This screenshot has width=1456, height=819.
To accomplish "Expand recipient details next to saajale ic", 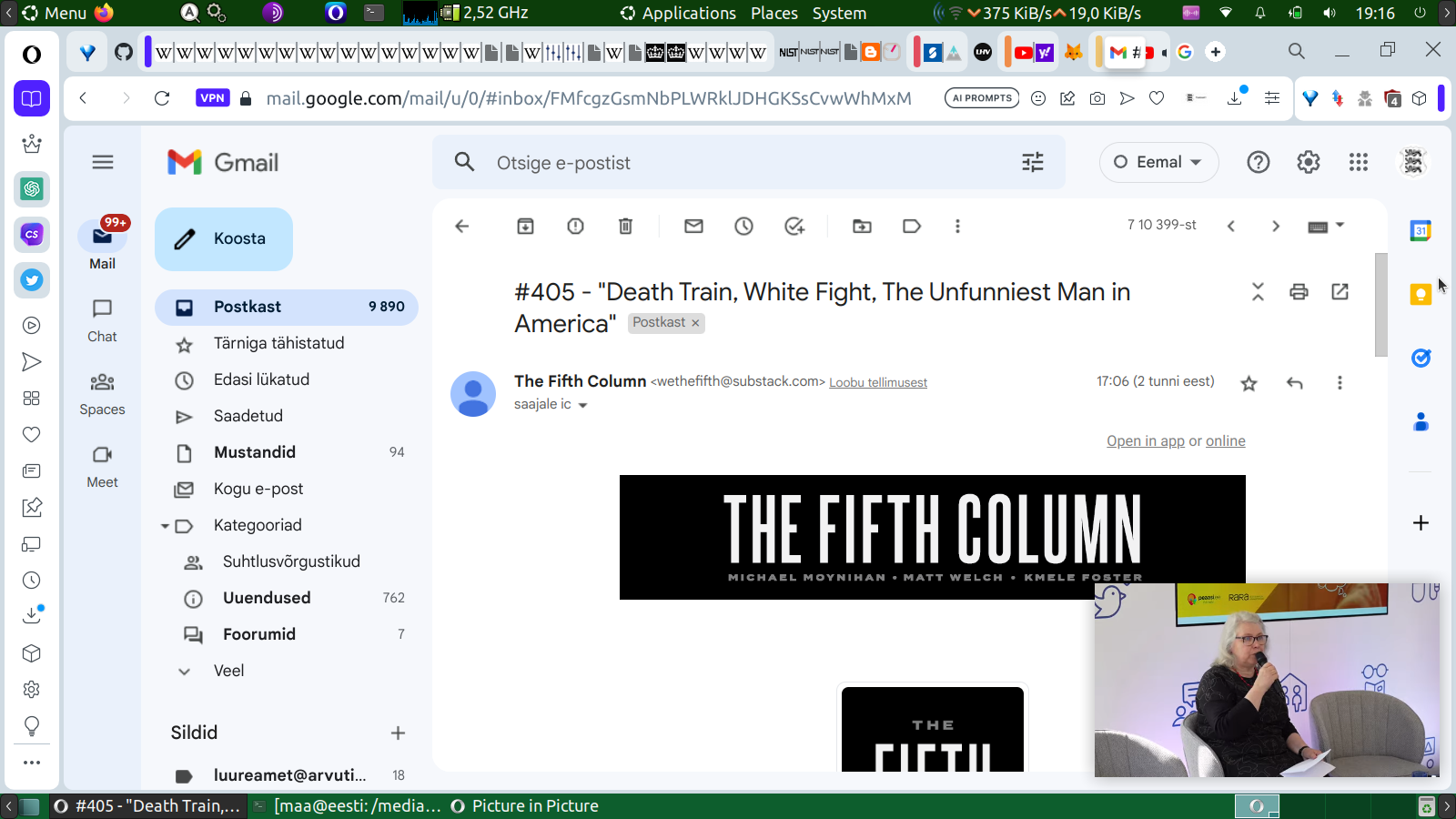I will coord(583,405).
